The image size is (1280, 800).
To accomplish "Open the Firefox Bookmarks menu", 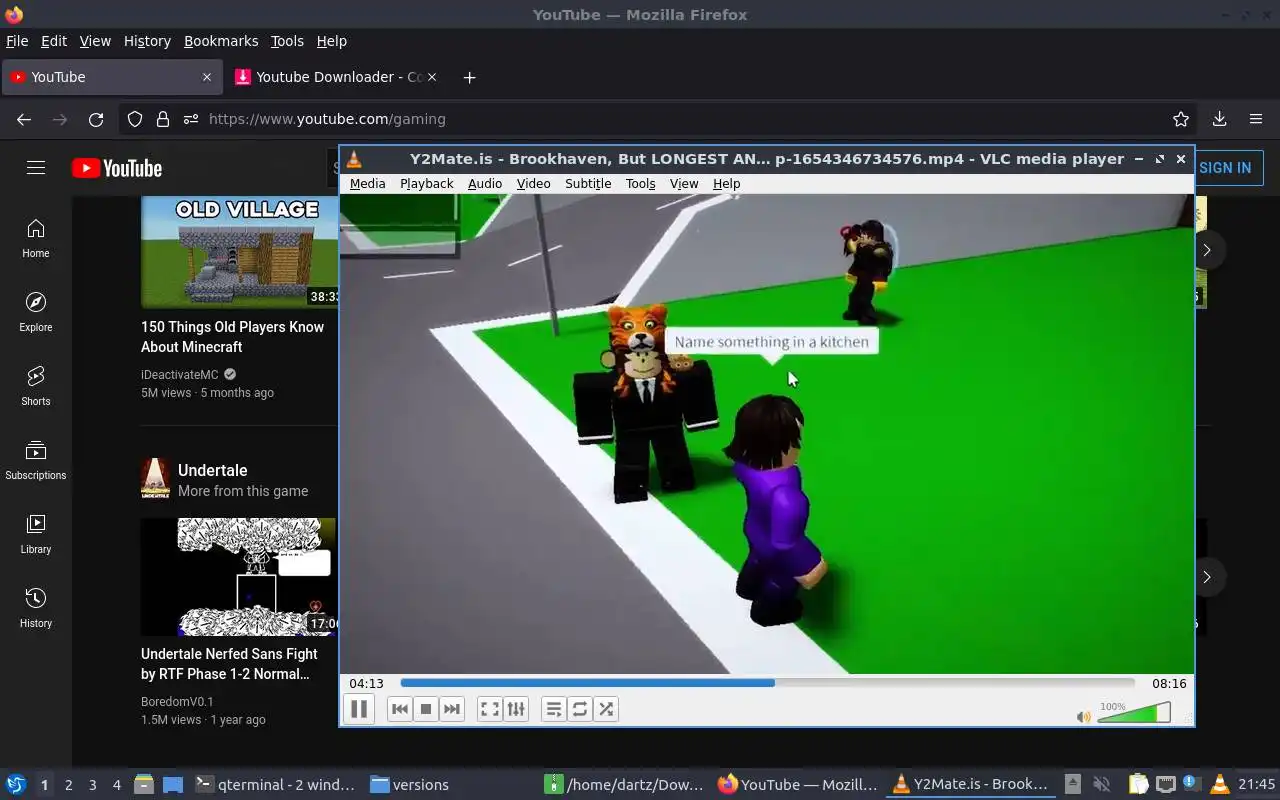I will [x=221, y=41].
